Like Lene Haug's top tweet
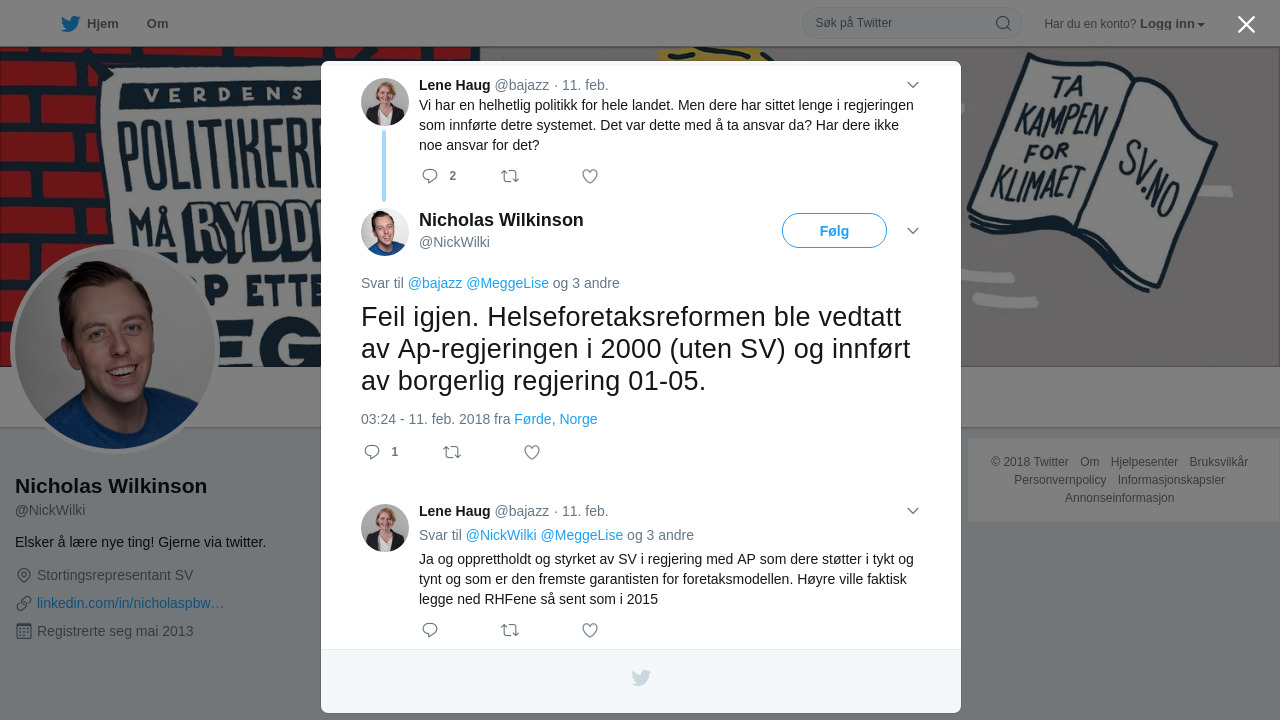 tap(590, 176)
